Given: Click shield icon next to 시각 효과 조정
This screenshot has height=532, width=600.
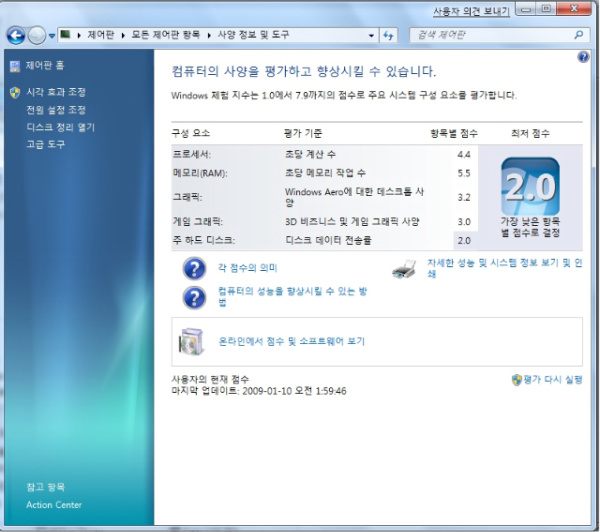Looking at the screenshot, I should pyautogui.click(x=15, y=92).
